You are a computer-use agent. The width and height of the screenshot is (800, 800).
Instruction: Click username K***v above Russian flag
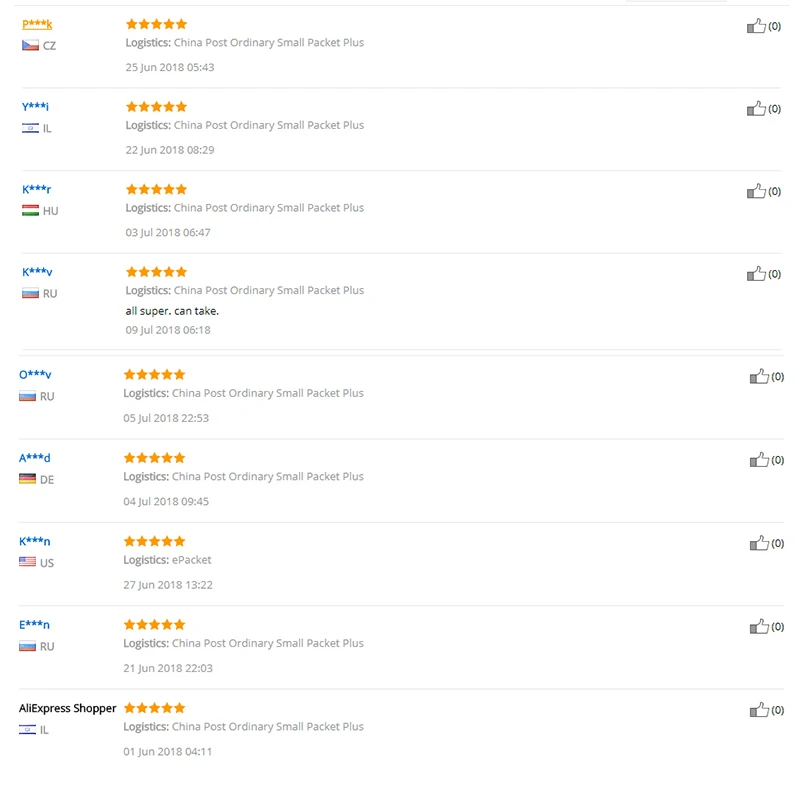pyautogui.click(x=37, y=272)
